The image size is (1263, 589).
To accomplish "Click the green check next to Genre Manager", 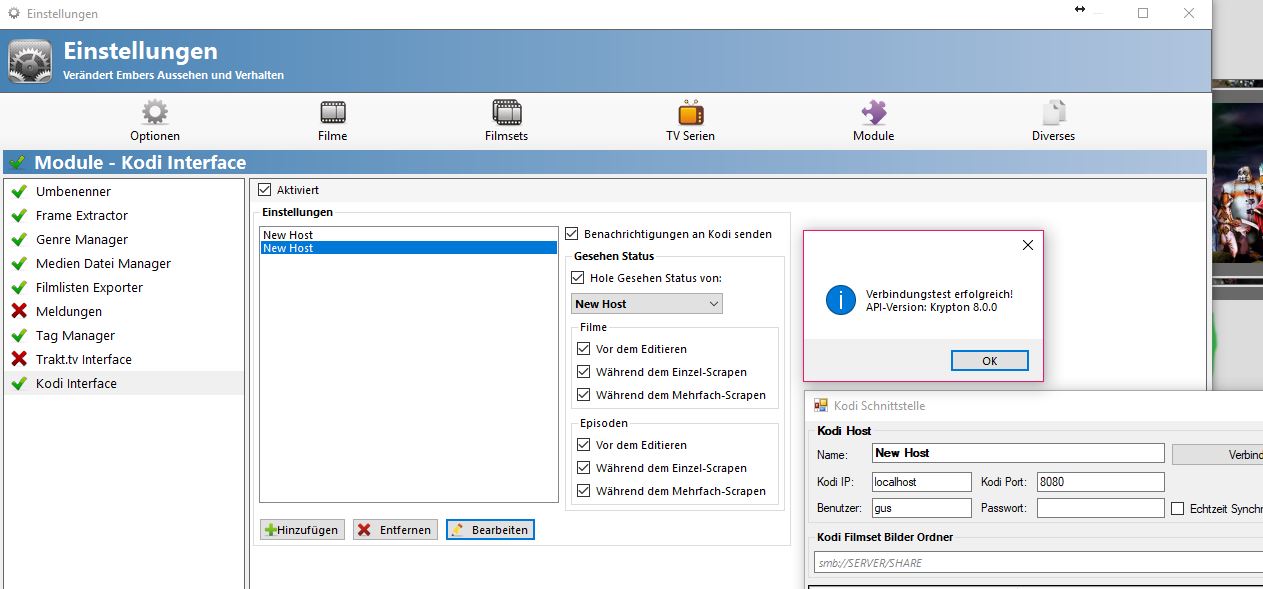I will coord(19,239).
